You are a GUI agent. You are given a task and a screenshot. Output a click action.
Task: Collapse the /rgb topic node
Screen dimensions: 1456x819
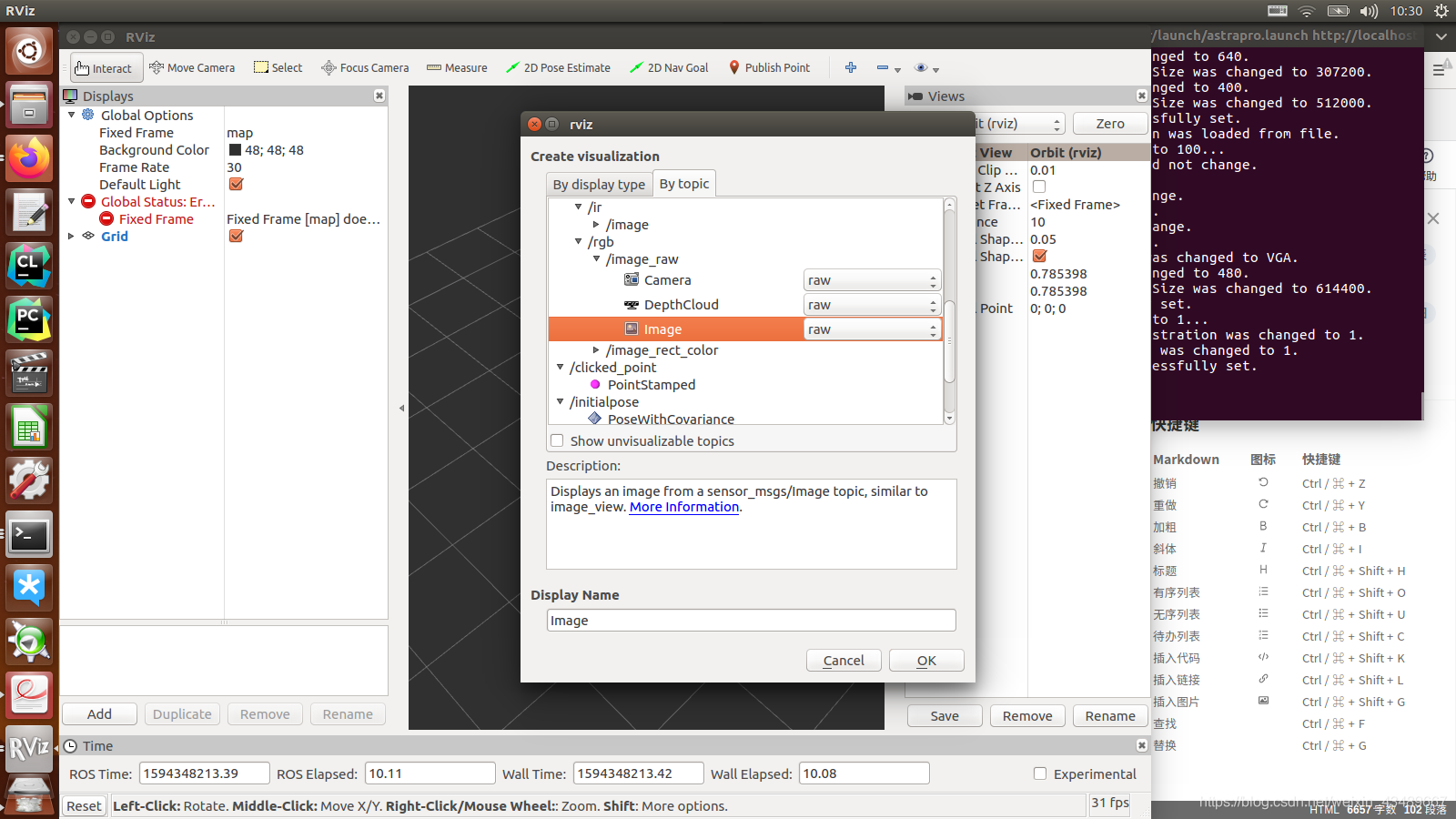(x=579, y=242)
